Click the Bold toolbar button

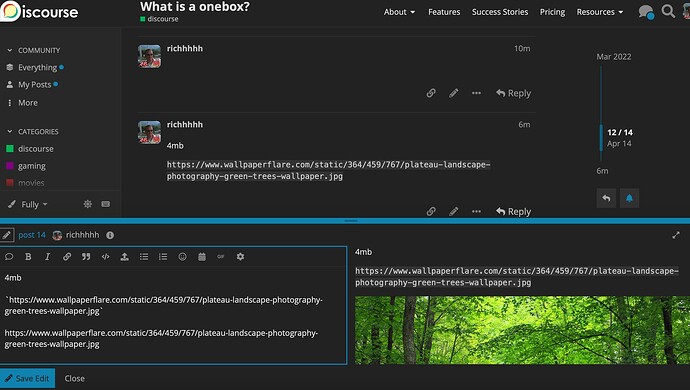28,257
